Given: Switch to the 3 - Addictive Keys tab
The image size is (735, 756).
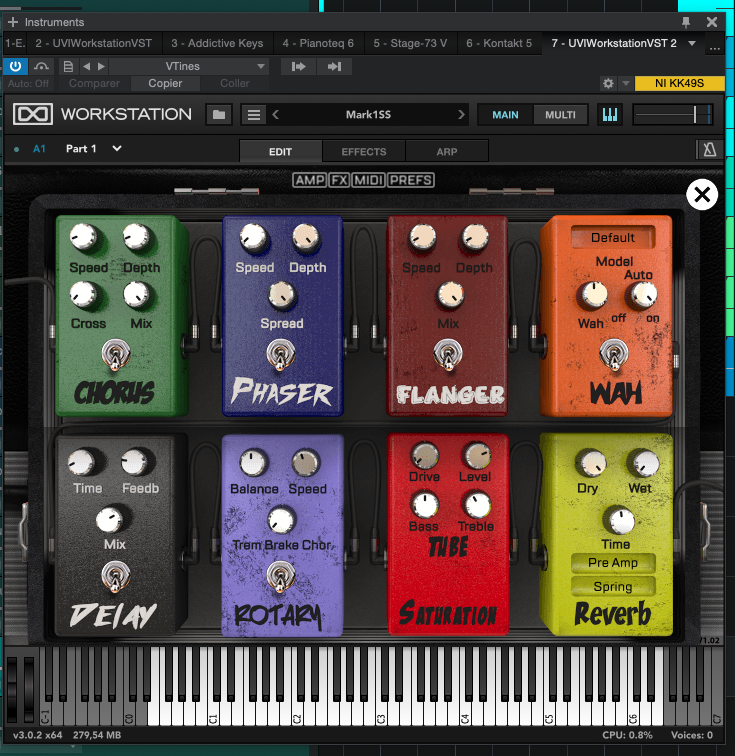Looking at the screenshot, I should (217, 43).
